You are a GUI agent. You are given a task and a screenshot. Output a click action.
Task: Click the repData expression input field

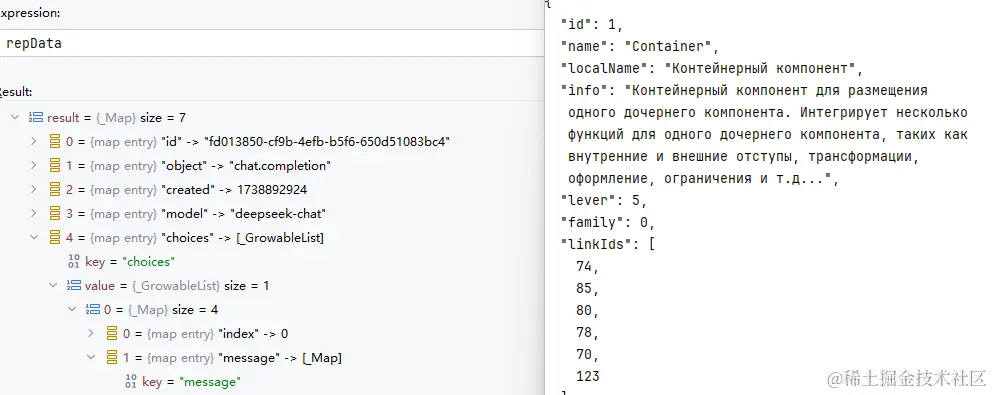pyautogui.click(x=272, y=44)
